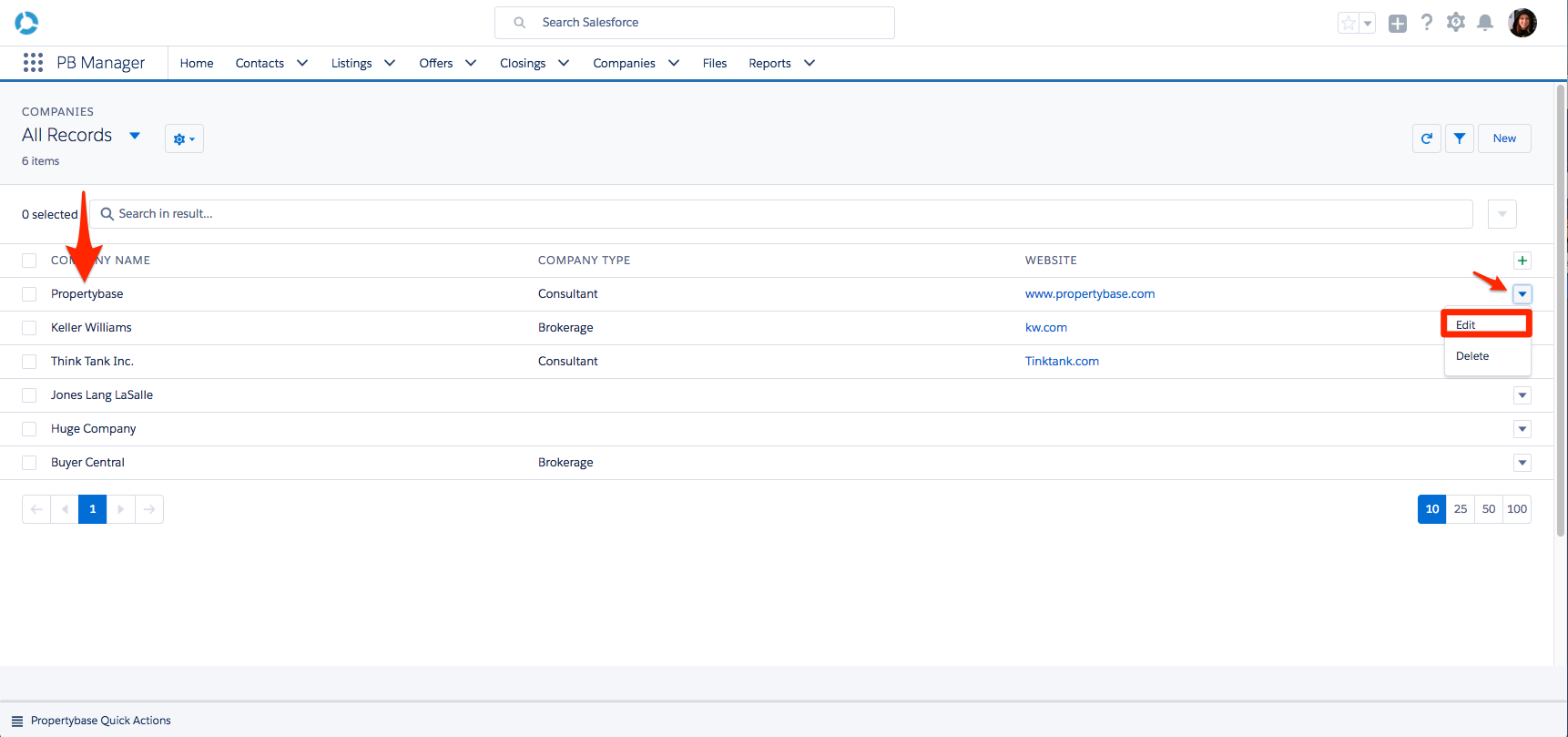The height and width of the screenshot is (737, 1568).
Task: Expand the Closings tab dropdown arrow
Action: coord(564,63)
